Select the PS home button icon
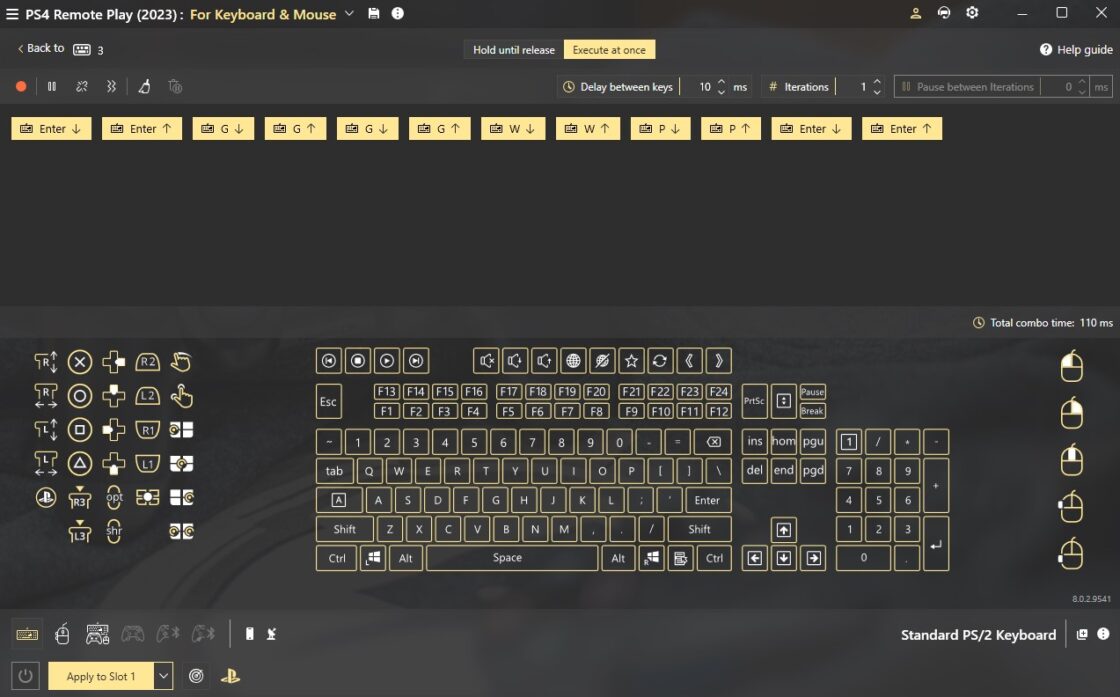1120x697 pixels. (x=46, y=497)
